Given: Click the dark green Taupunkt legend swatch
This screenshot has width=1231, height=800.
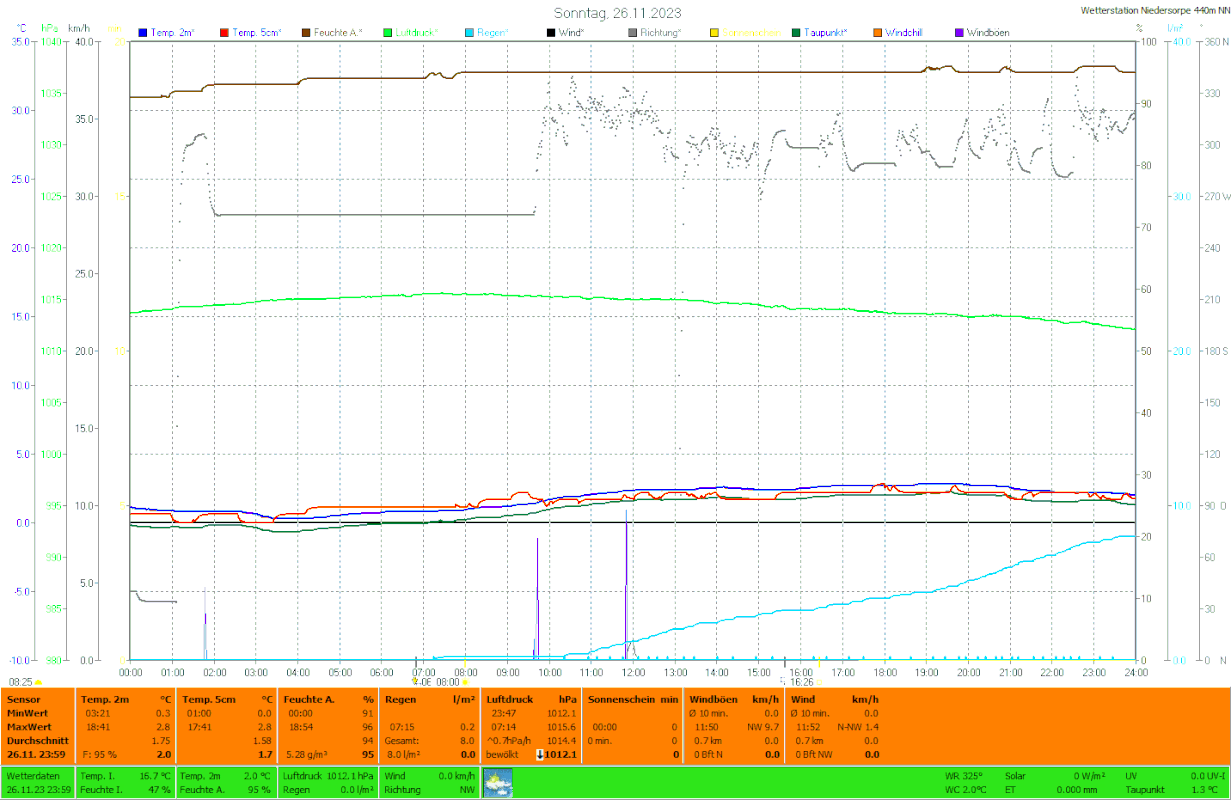Looking at the screenshot, I should (x=795, y=33).
